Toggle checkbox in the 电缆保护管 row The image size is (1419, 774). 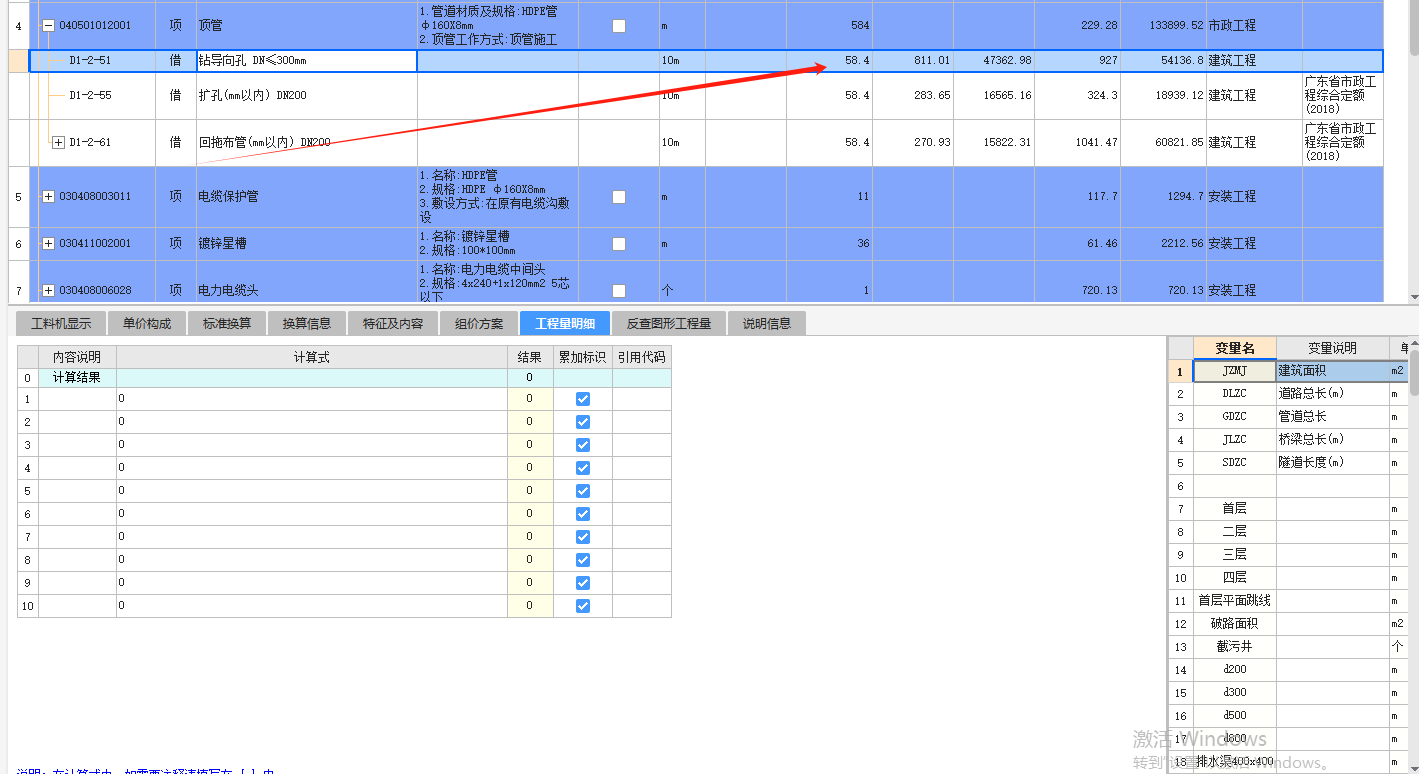pyautogui.click(x=619, y=197)
